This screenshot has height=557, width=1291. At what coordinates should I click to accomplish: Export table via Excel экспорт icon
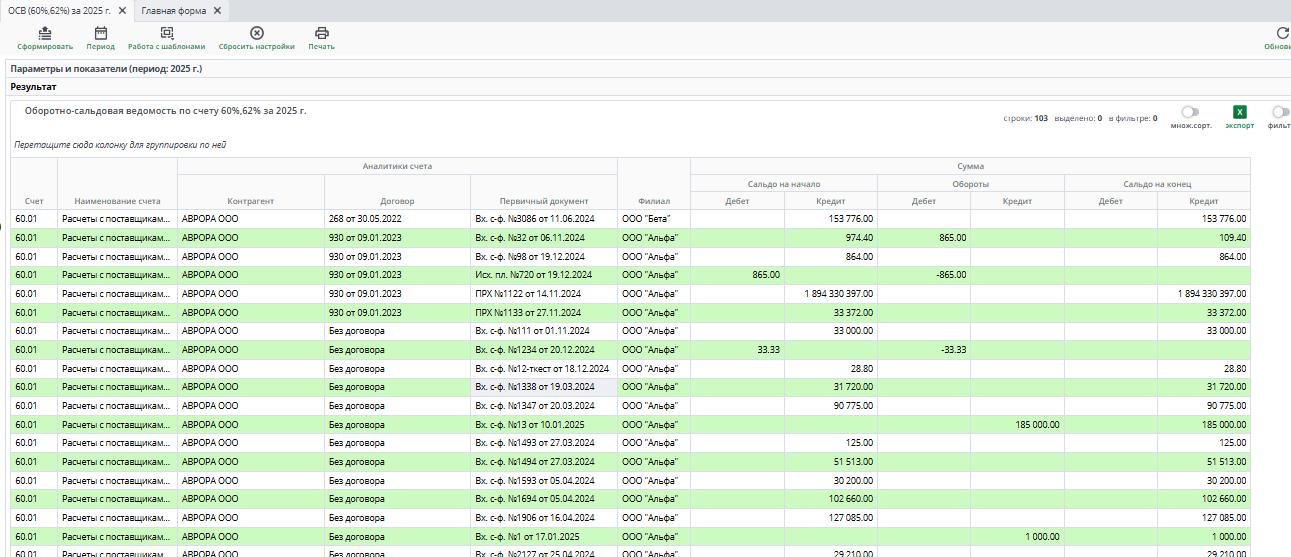[x=1239, y=113]
